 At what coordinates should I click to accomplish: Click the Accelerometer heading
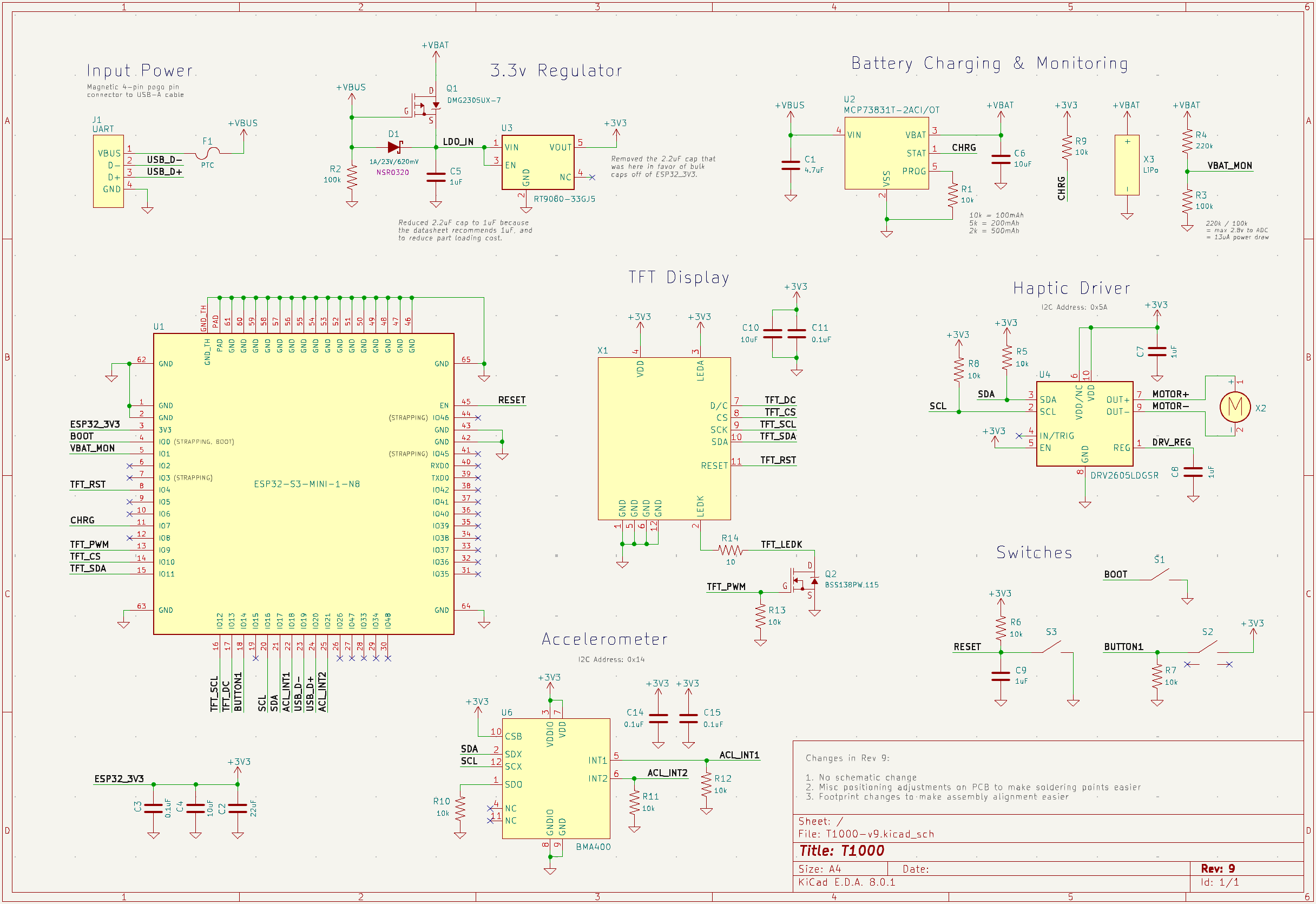coord(605,639)
